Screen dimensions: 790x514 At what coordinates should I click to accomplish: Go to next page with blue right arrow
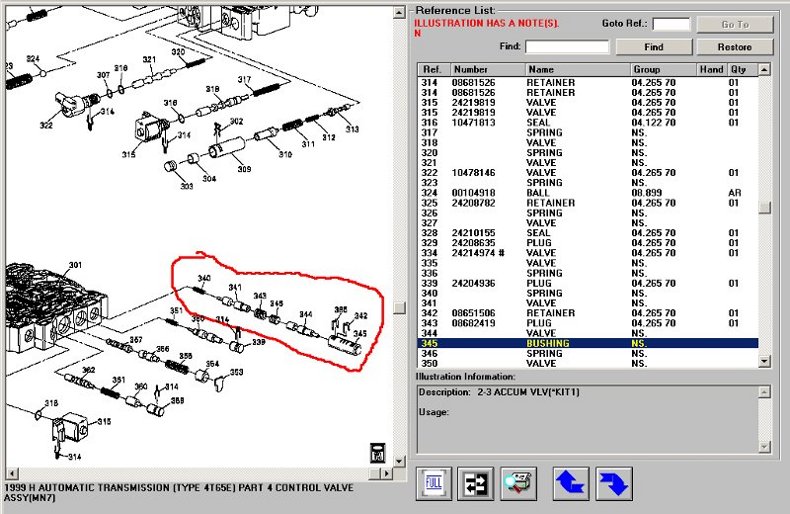[613, 483]
